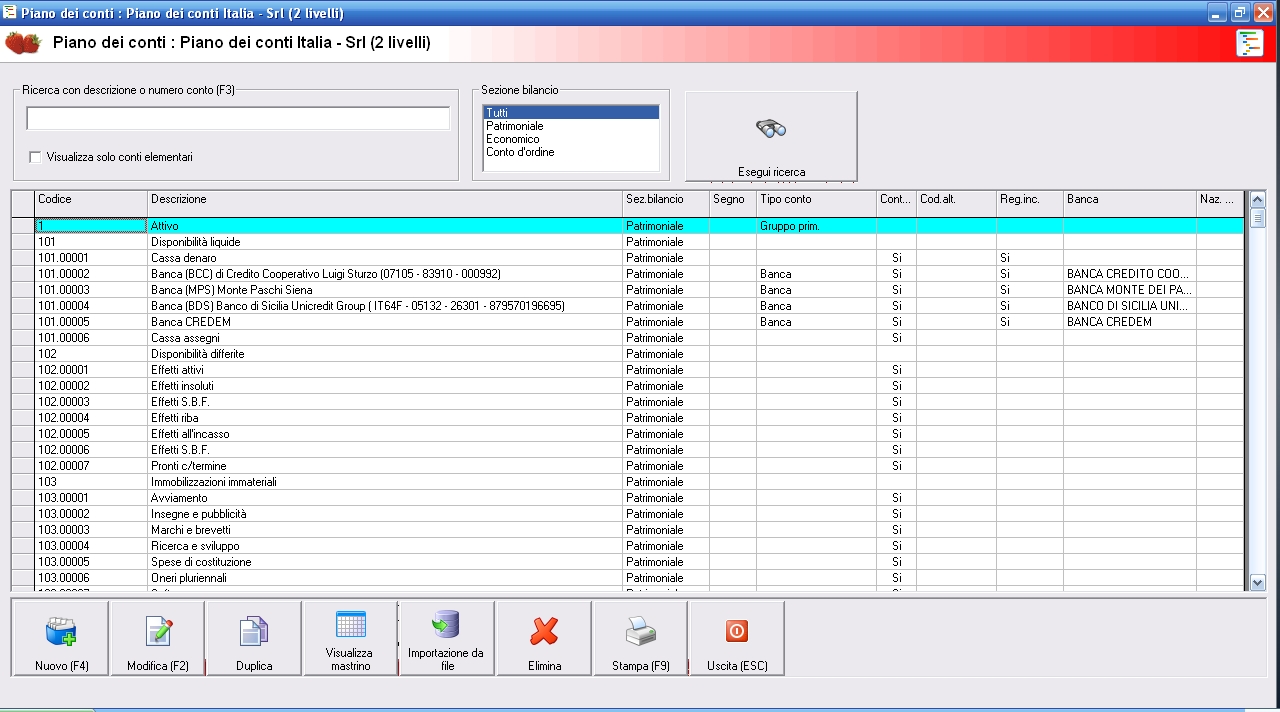This screenshot has width=1280, height=712.
Task: Click the scrollbar up arrow of the grid
Action: click(1258, 199)
